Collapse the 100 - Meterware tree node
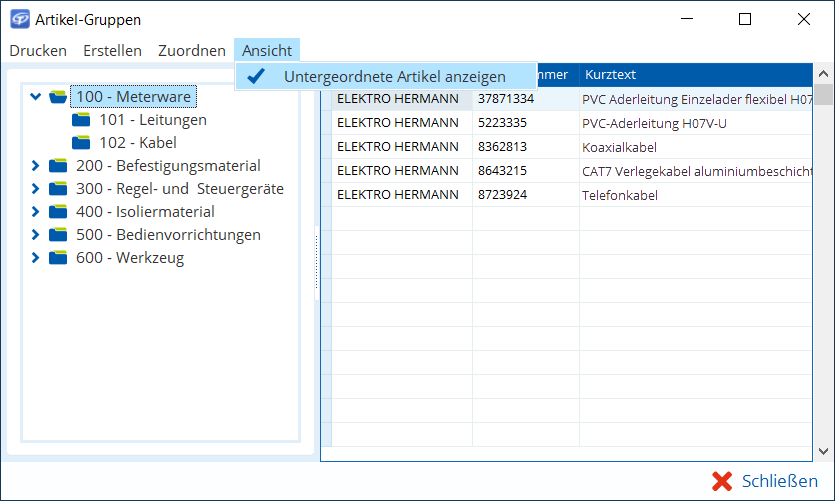 (x=36, y=97)
